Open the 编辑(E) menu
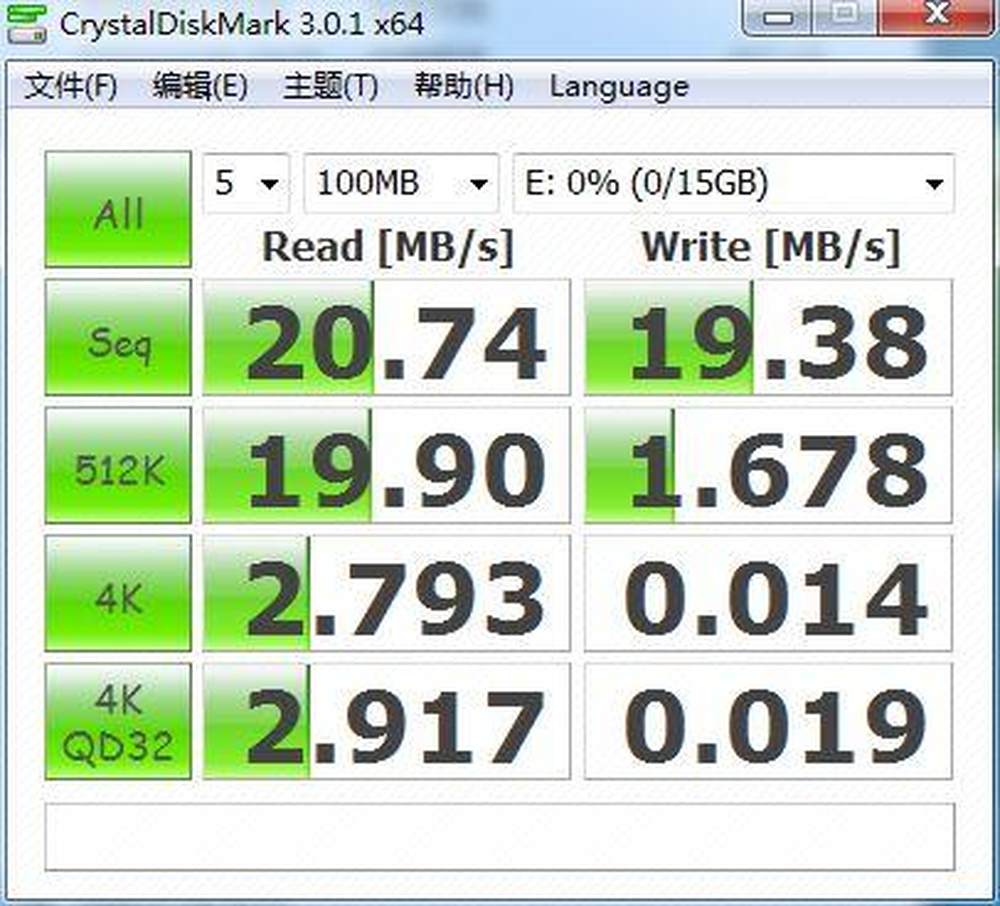The image size is (1000, 906). tap(200, 86)
